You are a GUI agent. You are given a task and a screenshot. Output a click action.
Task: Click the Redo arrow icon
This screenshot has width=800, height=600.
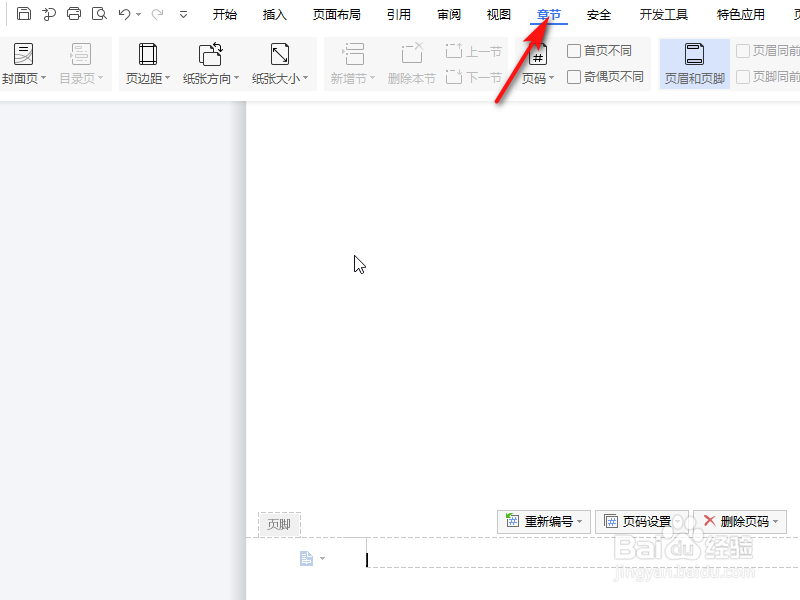(157, 14)
